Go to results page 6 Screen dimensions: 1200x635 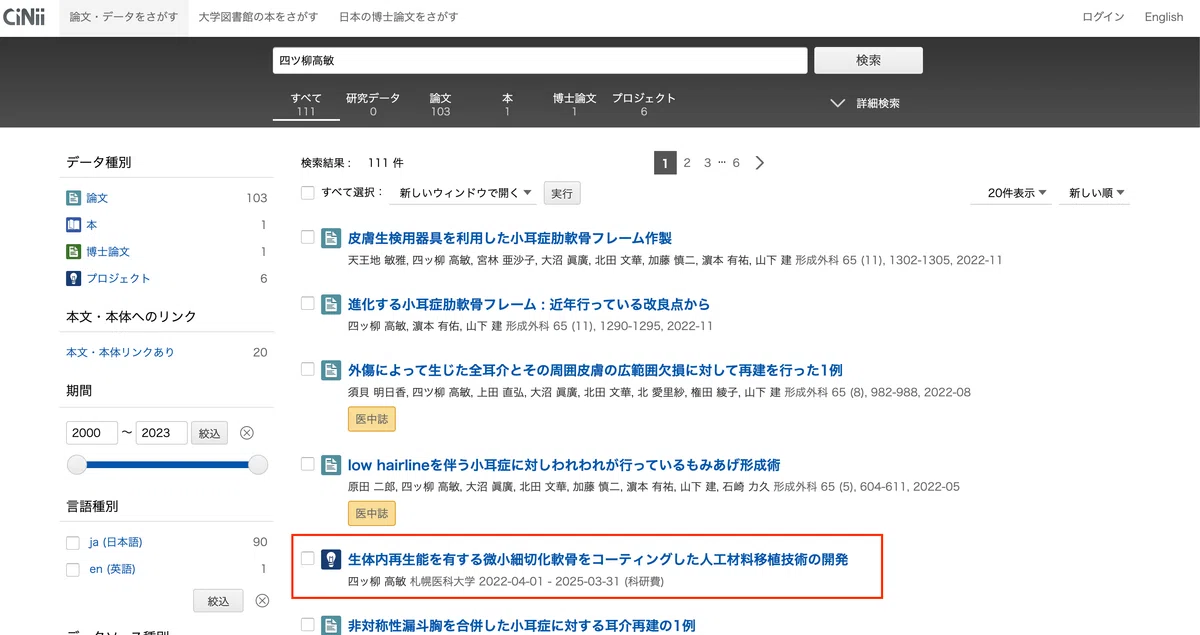click(736, 163)
